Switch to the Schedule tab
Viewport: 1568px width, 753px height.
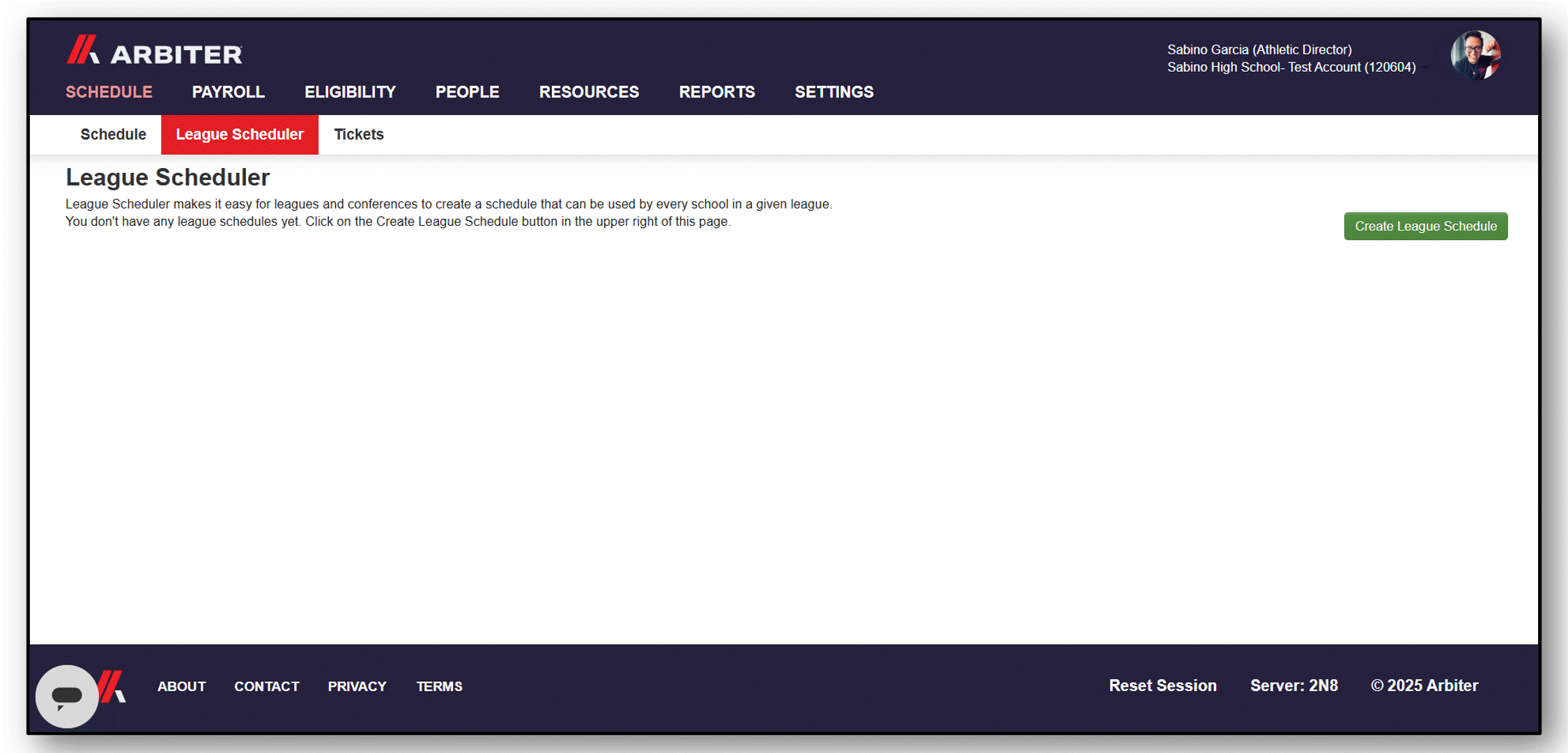[113, 135]
